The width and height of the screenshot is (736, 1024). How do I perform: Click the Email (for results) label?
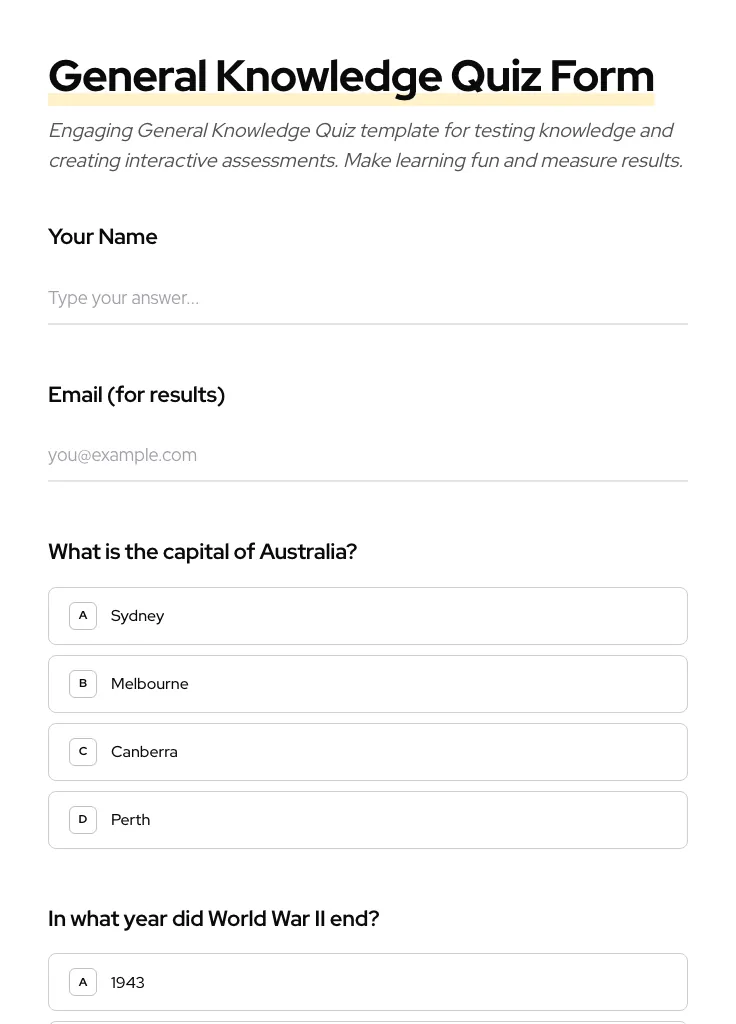pos(136,394)
